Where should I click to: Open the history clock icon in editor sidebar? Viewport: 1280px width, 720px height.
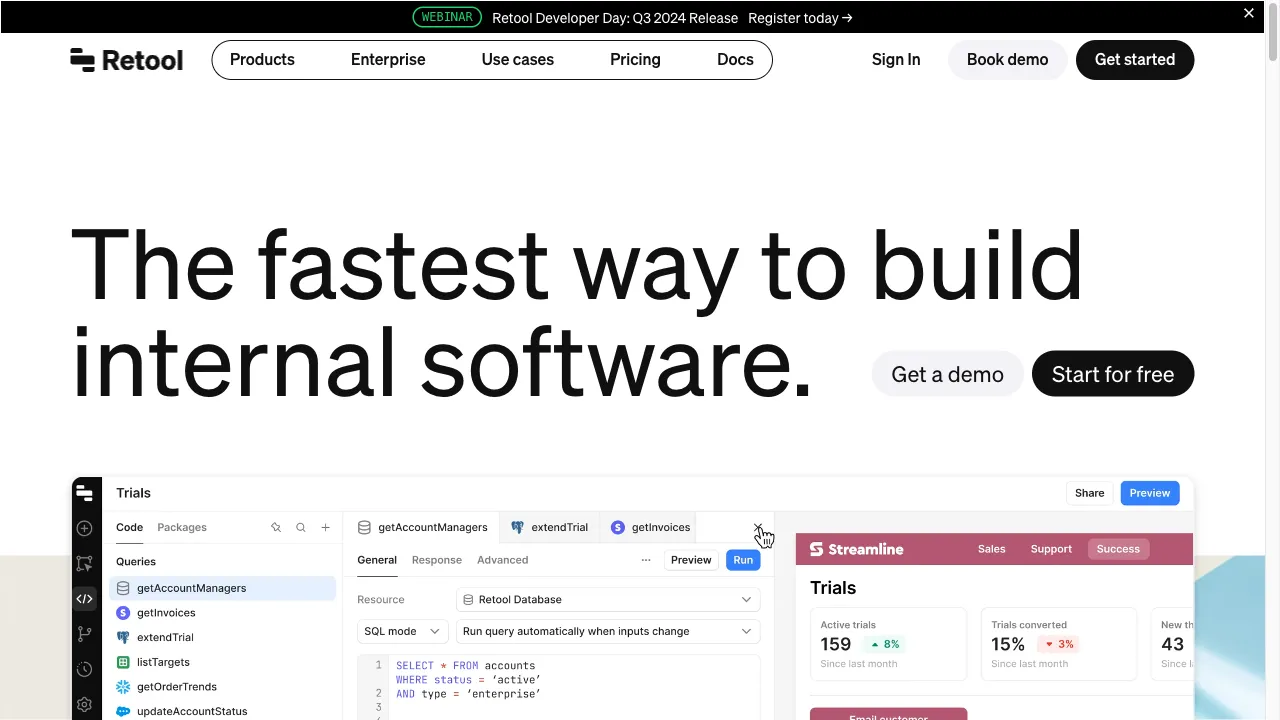tap(85, 669)
